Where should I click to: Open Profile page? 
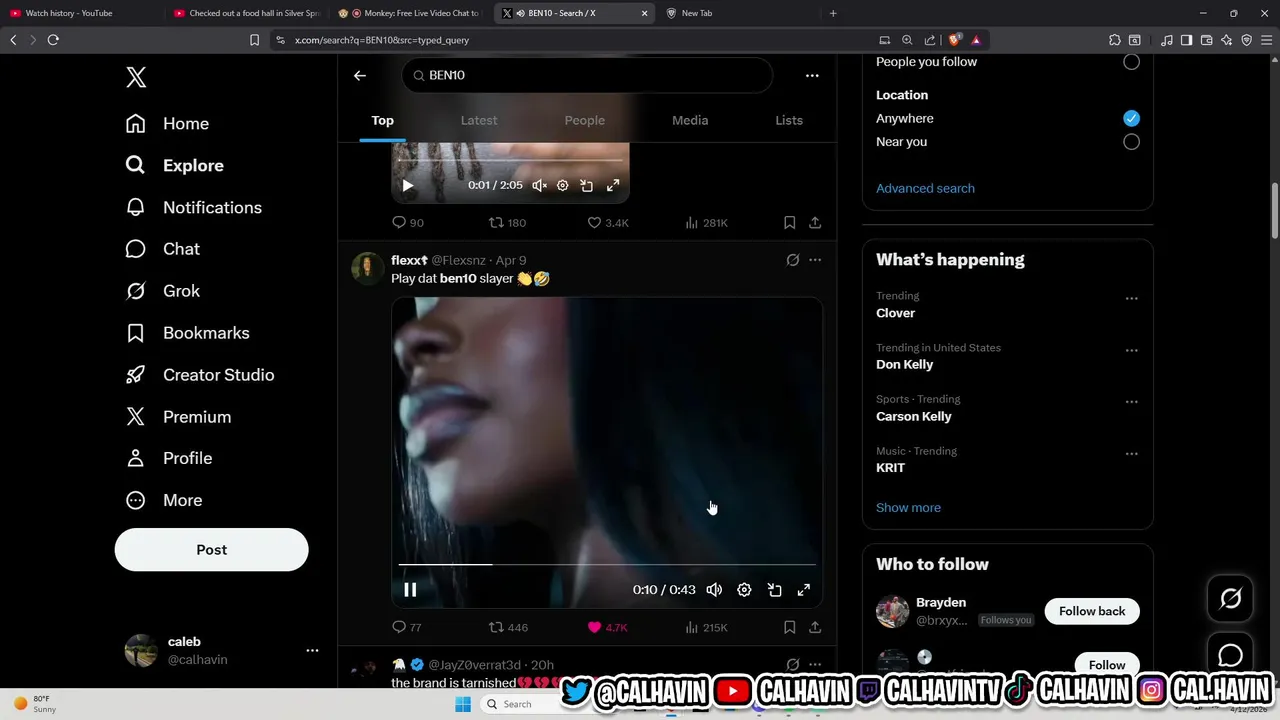click(x=168, y=458)
